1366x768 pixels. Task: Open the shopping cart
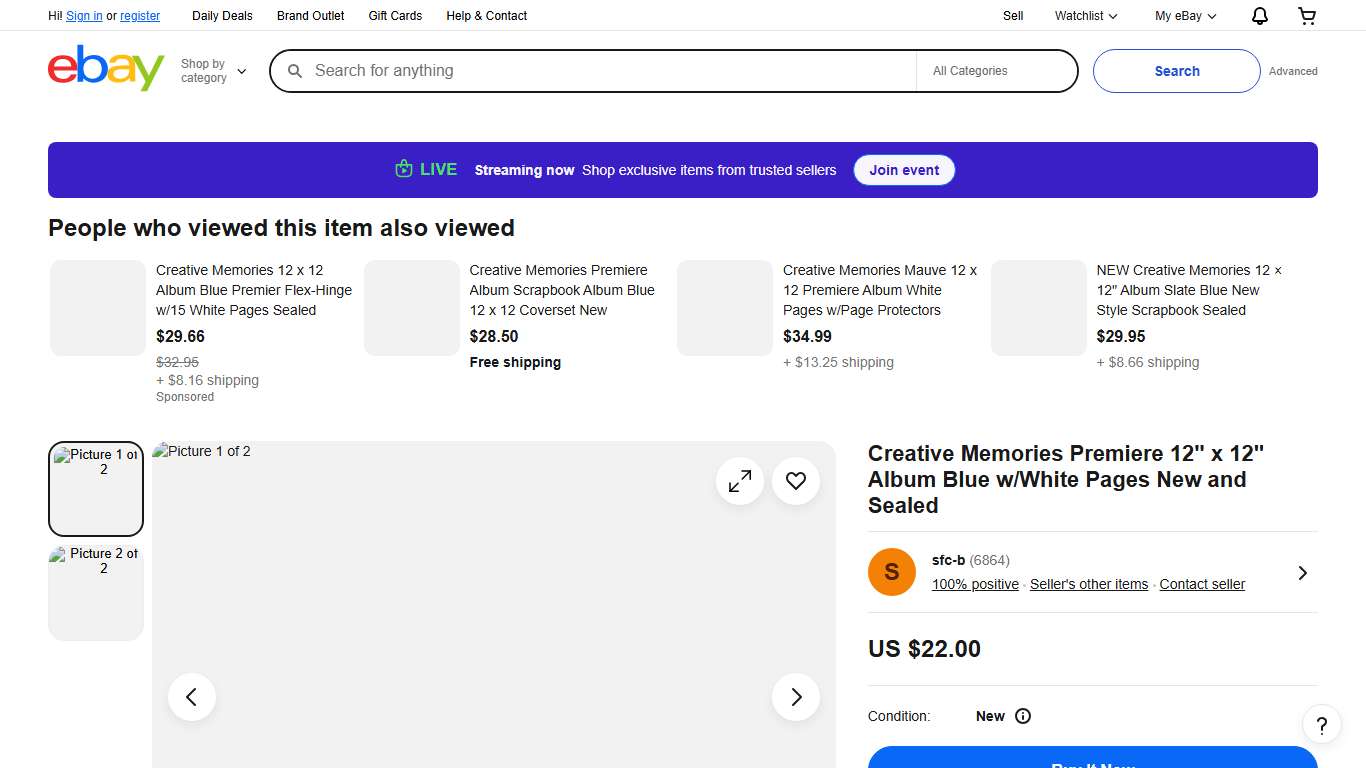[x=1307, y=16]
